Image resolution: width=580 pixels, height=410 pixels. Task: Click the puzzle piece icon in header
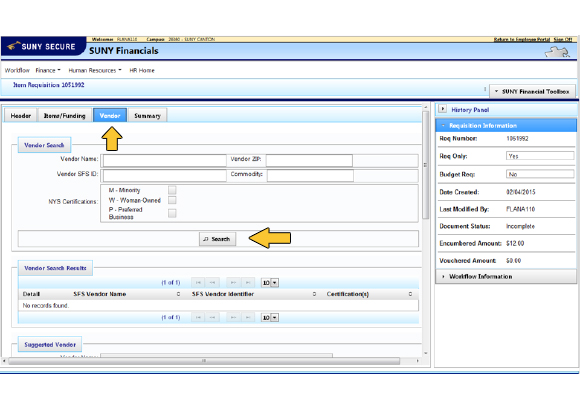(x=557, y=52)
